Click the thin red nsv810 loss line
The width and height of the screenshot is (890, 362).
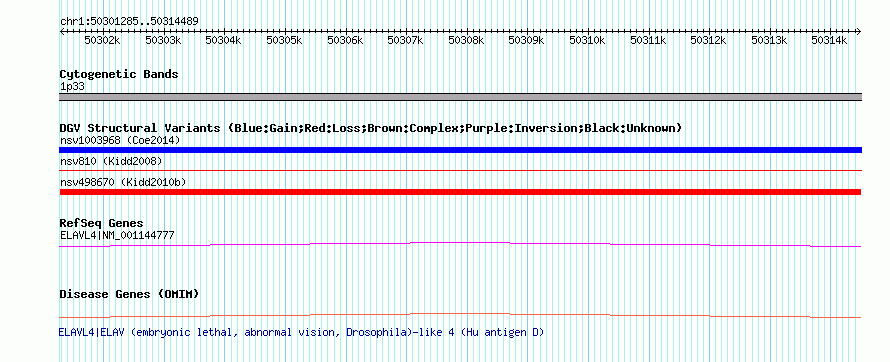[x=460, y=170]
